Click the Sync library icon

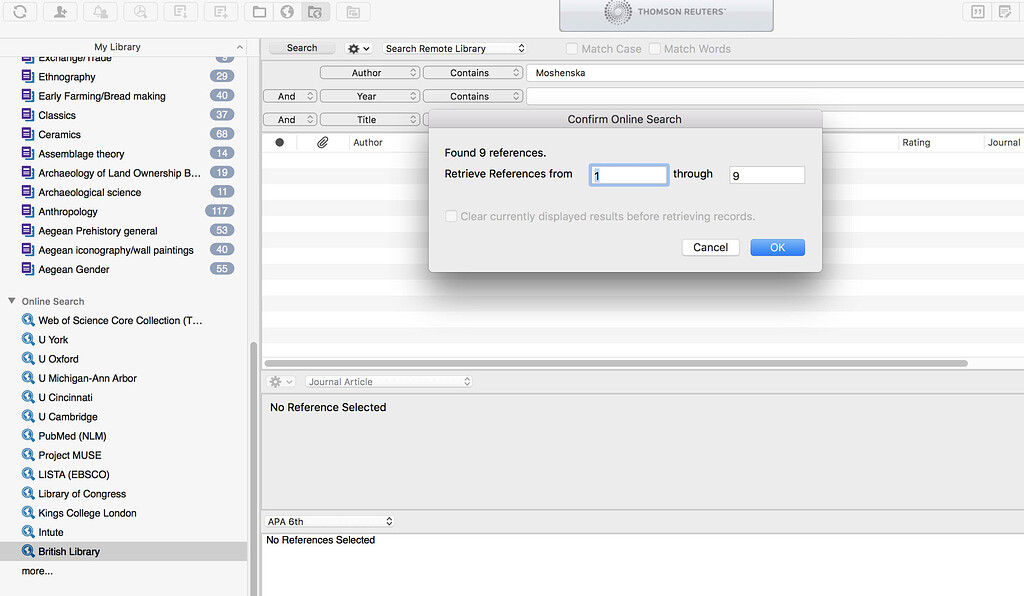click(x=19, y=11)
